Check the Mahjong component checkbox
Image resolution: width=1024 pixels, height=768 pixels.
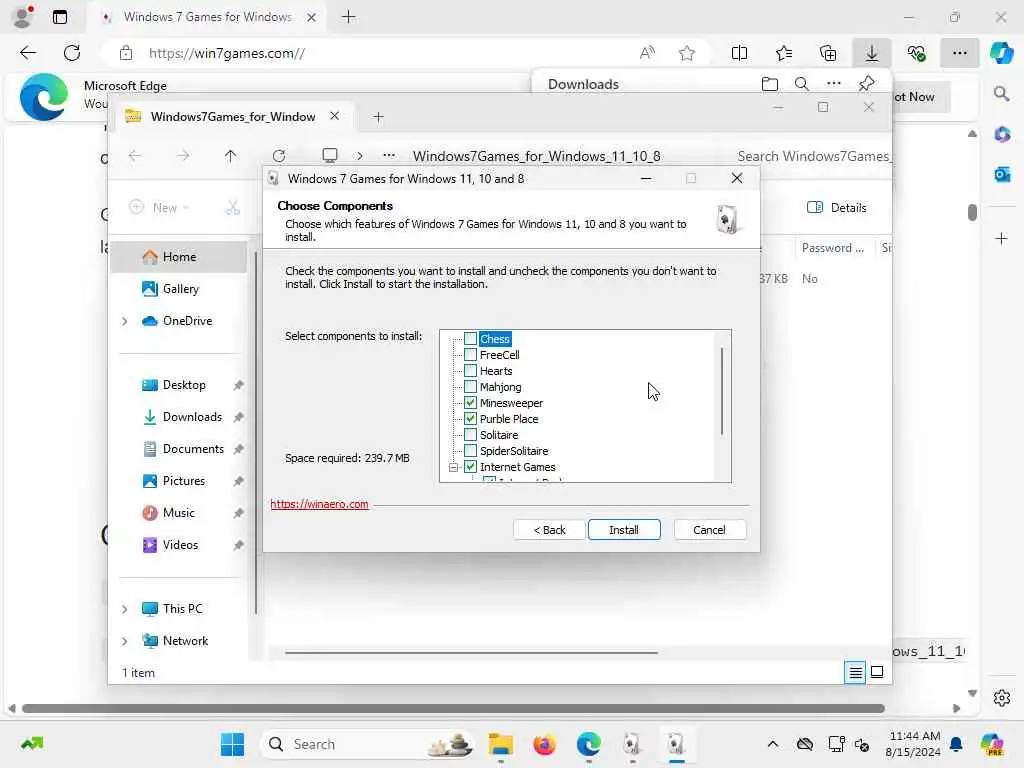coord(470,387)
